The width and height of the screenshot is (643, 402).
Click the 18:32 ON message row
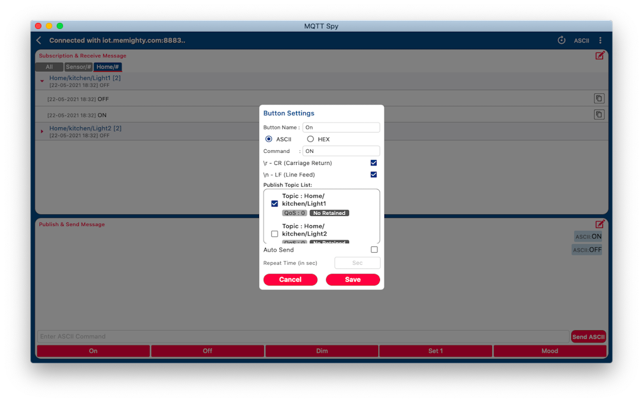pos(321,115)
